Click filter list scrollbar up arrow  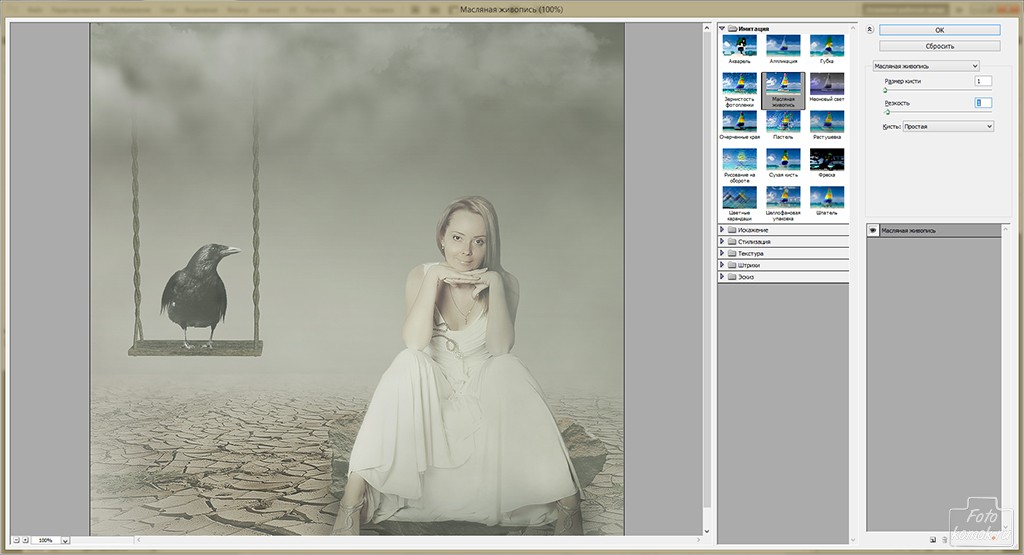(x=853, y=28)
